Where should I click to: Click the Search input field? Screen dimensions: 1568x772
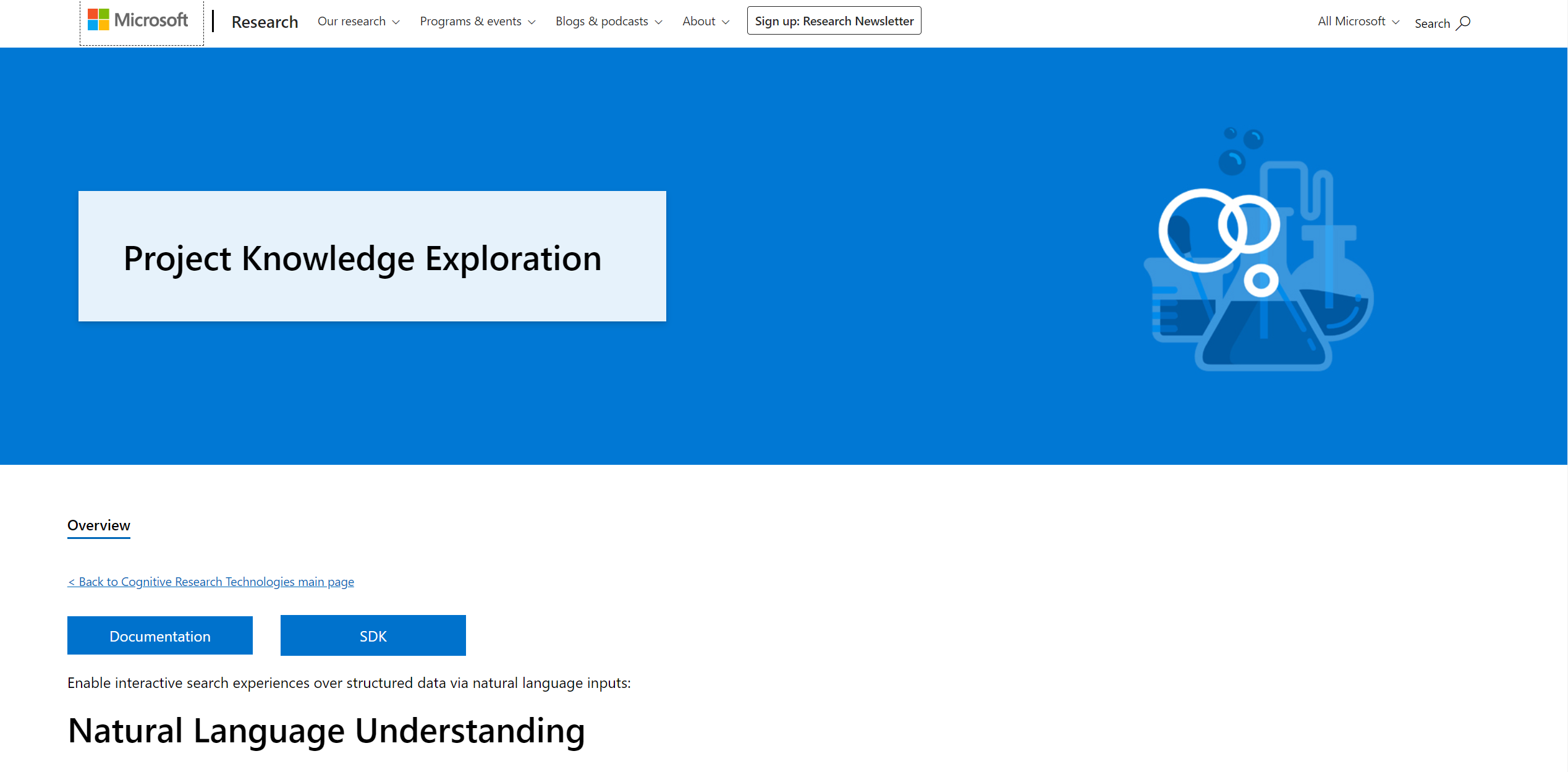pos(1440,22)
